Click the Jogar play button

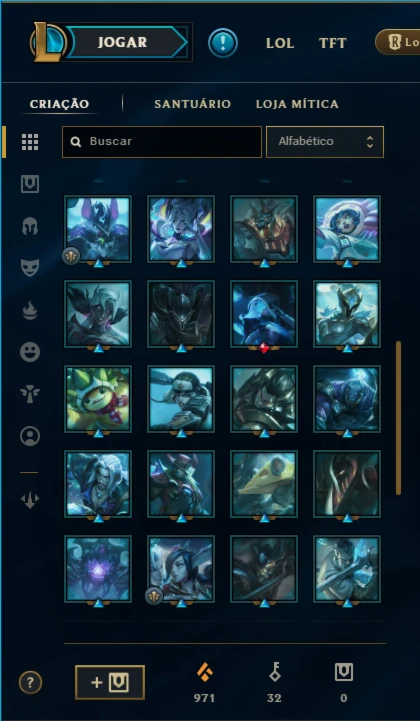click(123, 42)
